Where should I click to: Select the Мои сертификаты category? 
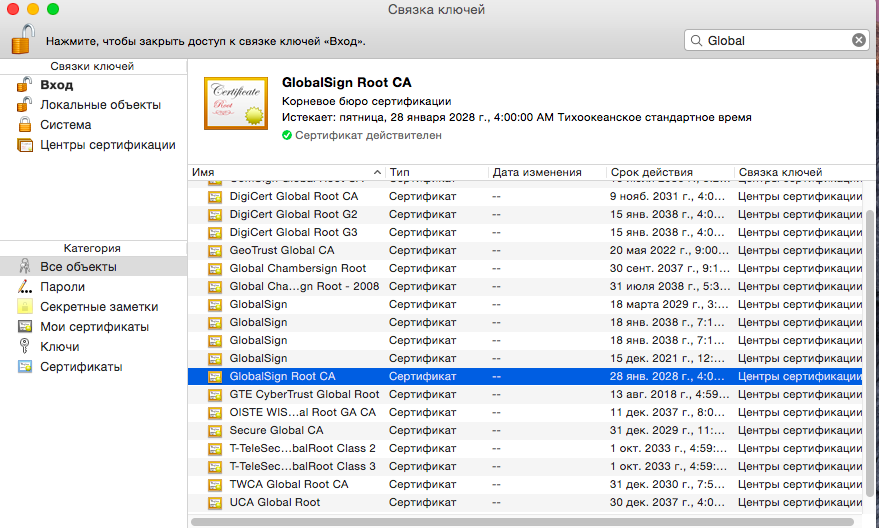tap(94, 327)
